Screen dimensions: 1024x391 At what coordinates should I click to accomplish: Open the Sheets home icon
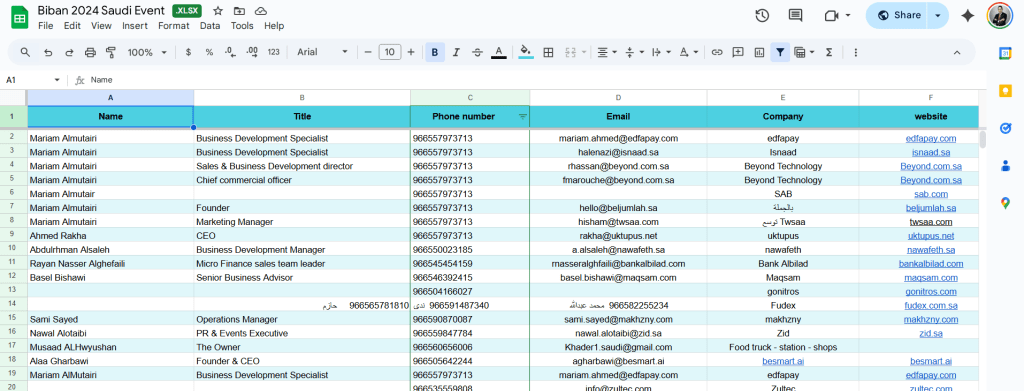point(20,17)
